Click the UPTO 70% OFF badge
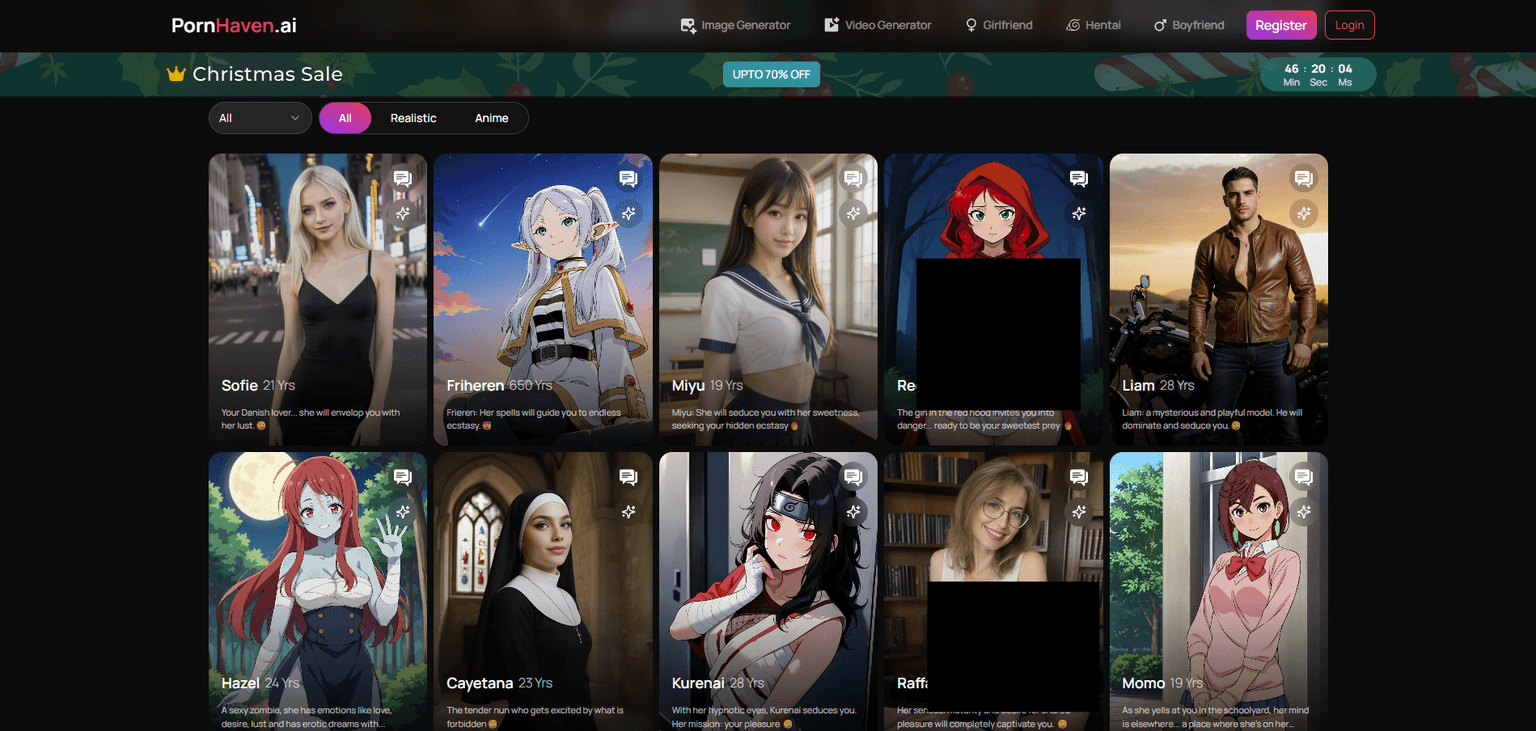Image resolution: width=1536 pixels, height=731 pixels. (x=771, y=73)
